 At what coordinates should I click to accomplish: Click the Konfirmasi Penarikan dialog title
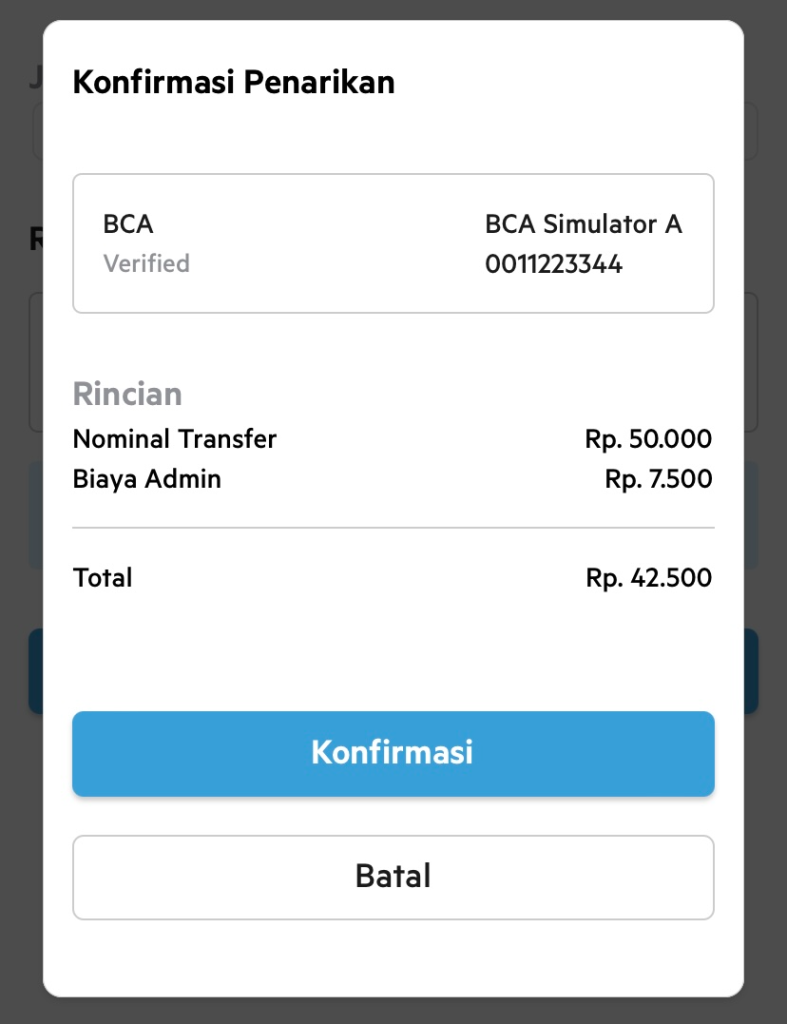pyautogui.click(x=234, y=82)
